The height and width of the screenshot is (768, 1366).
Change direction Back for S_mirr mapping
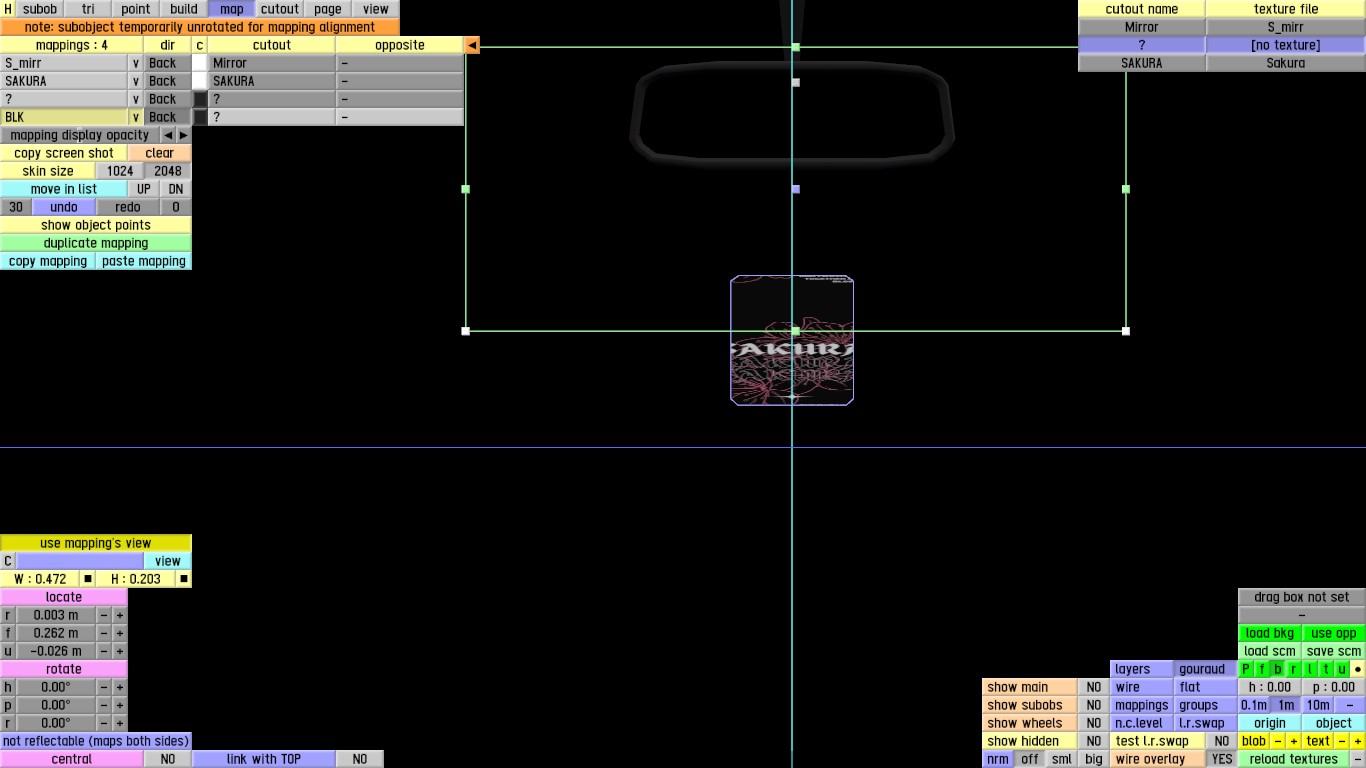pyautogui.click(x=168, y=63)
